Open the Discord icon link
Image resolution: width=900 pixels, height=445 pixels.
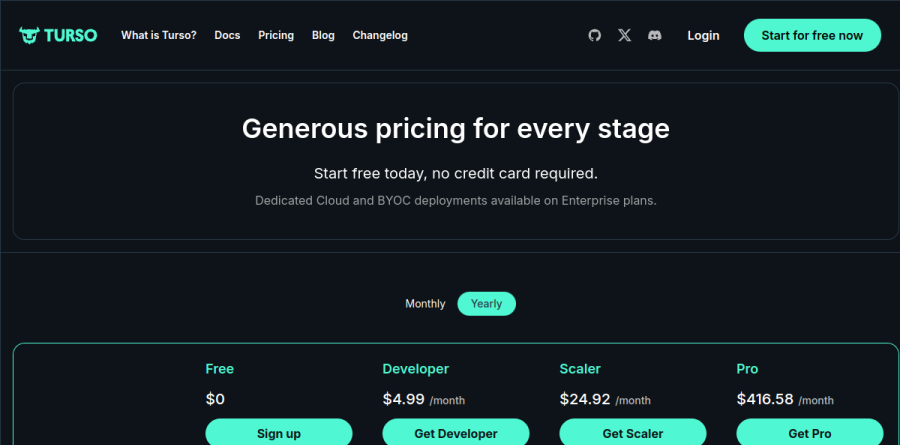(654, 35)
